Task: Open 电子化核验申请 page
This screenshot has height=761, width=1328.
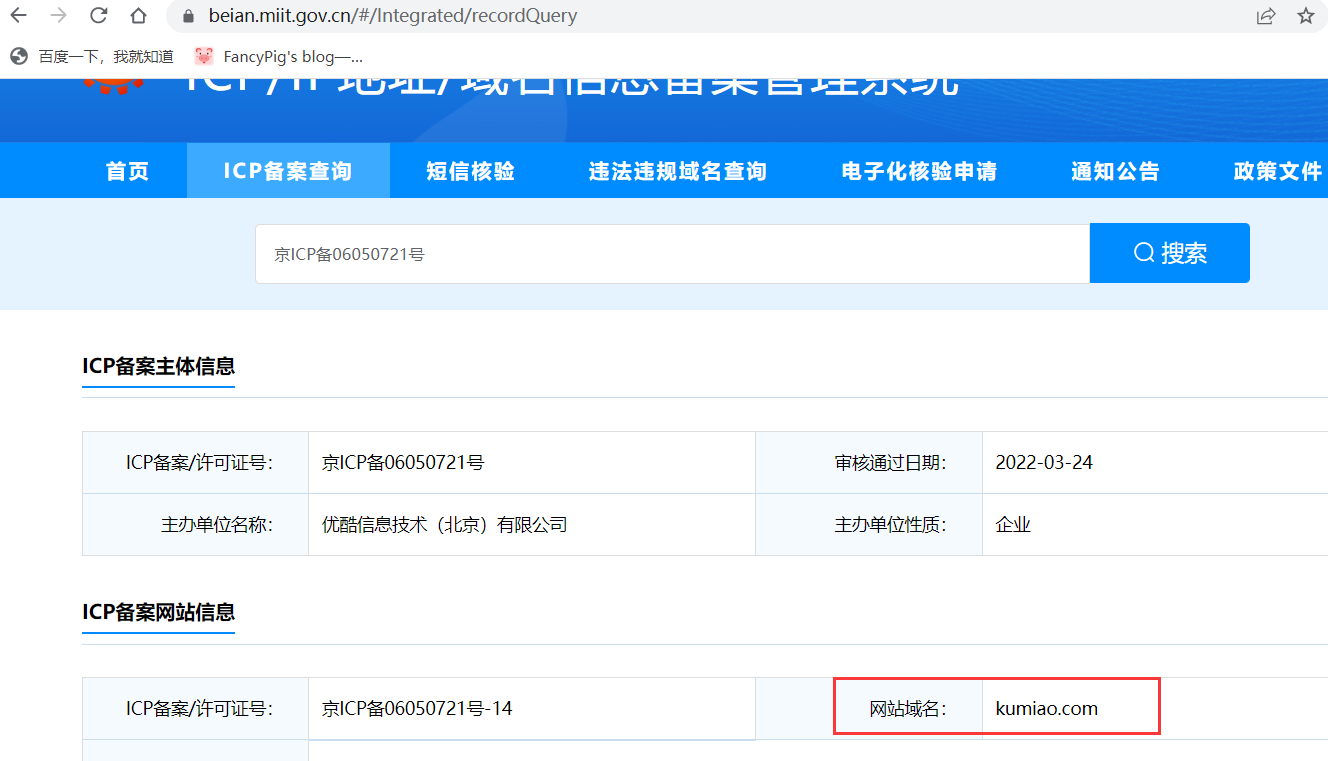Action: (919, 171)
